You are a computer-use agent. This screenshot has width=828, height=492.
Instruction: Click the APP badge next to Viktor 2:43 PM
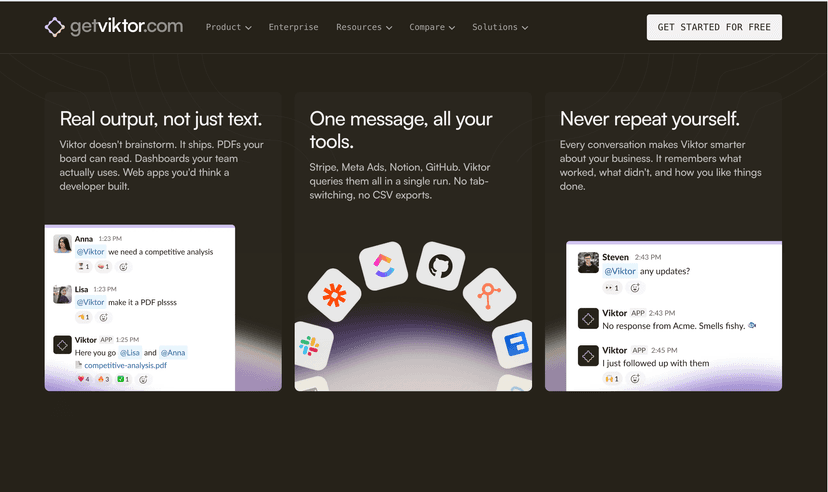pyautogui.click(x=638, y=313)
